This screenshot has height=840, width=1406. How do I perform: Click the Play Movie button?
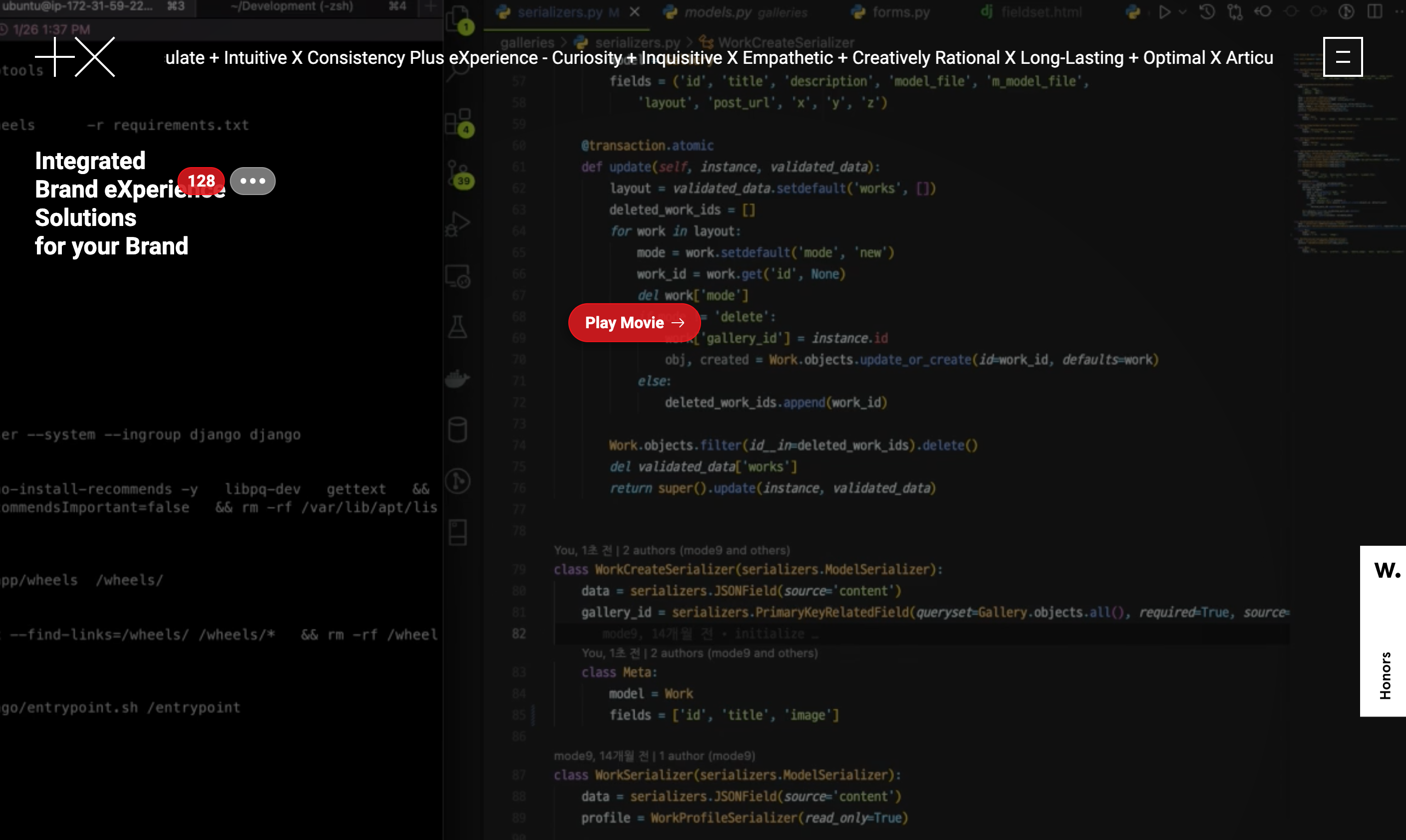[x=634, y=323]
